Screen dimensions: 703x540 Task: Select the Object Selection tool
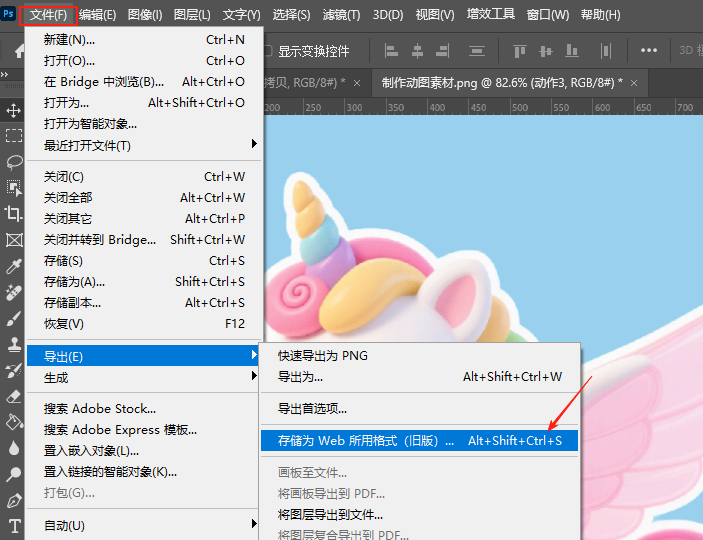click(x=13, y=188)
